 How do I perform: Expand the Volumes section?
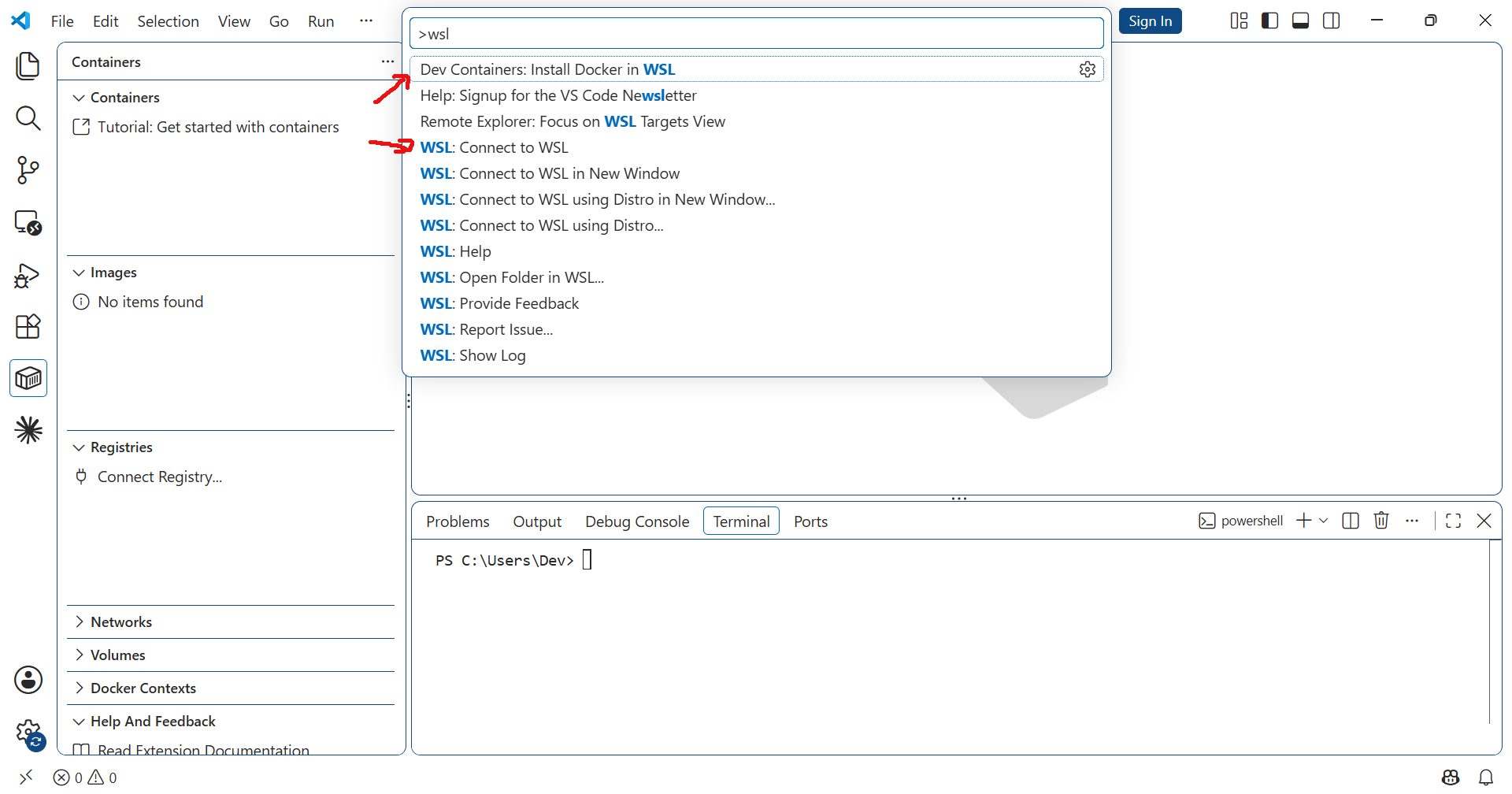coord(230,655)
